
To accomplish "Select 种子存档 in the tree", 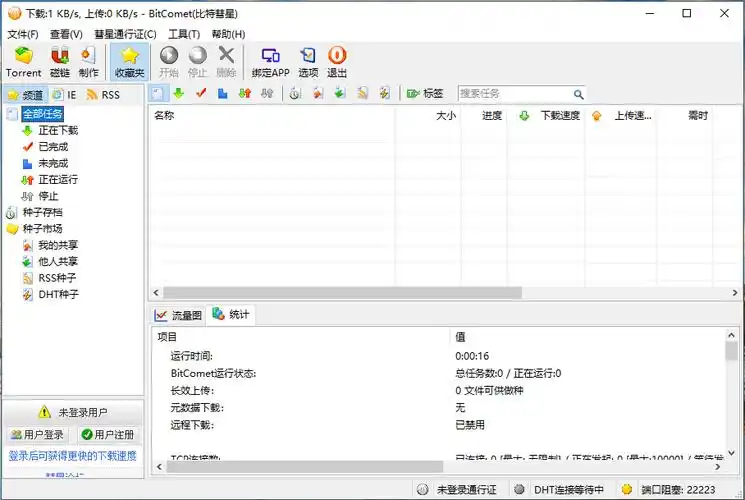I will point(42,212).
